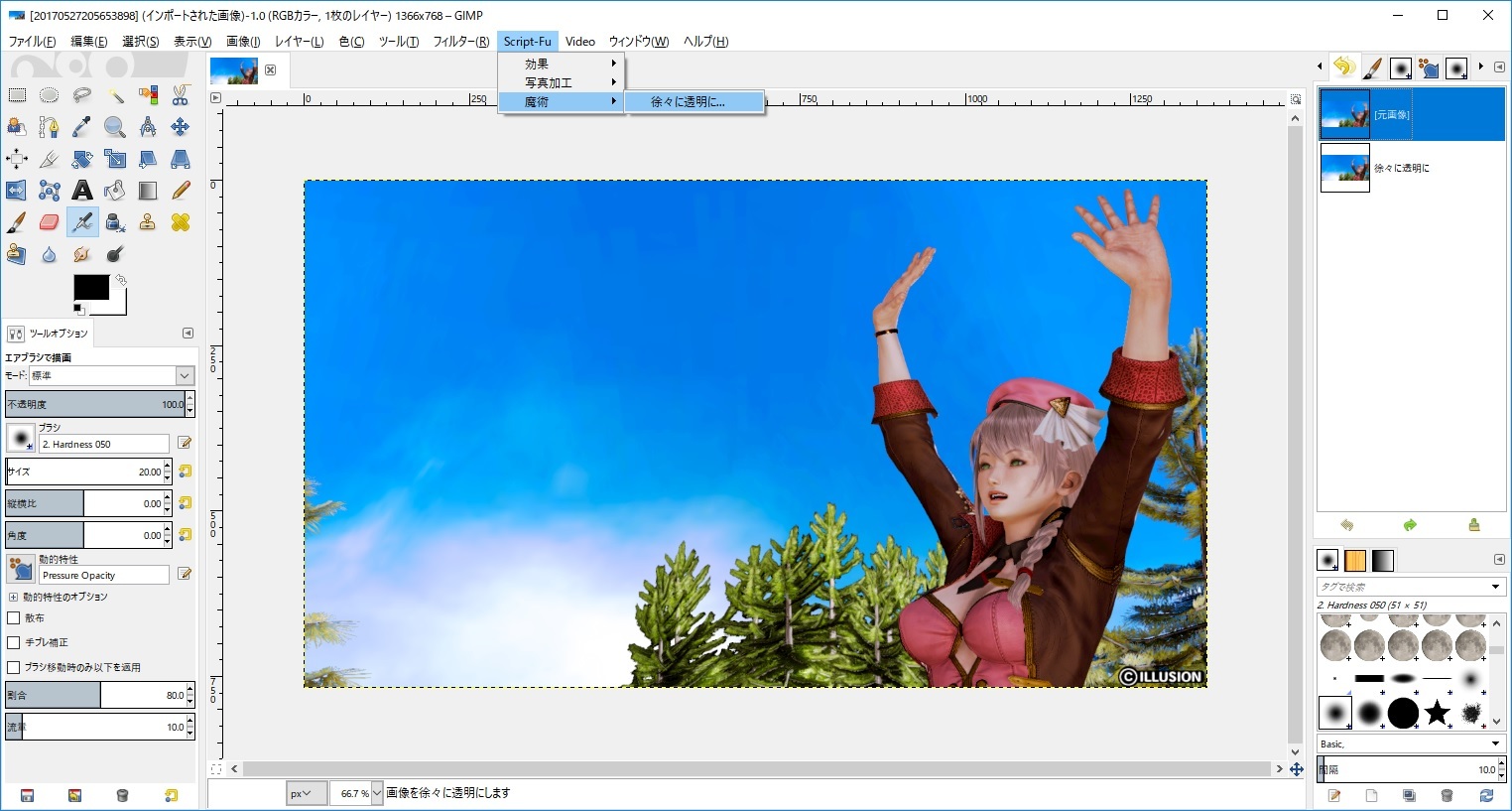This screenshot has height=811, width=1512.
Task: Open the レイヤー(L) menu
Action: 300,41
